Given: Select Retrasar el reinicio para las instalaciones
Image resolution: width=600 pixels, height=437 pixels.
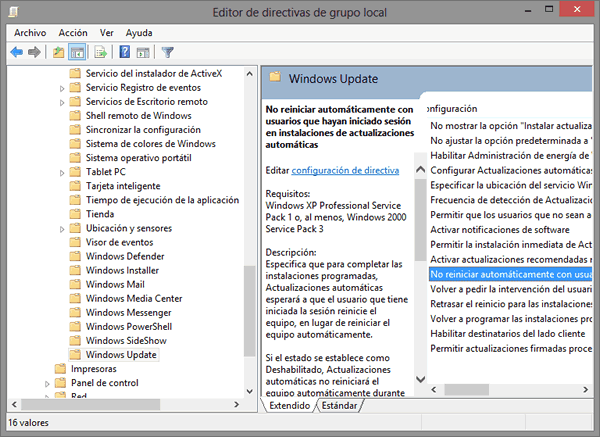Looking at the screenshot, I should [510, 304].
